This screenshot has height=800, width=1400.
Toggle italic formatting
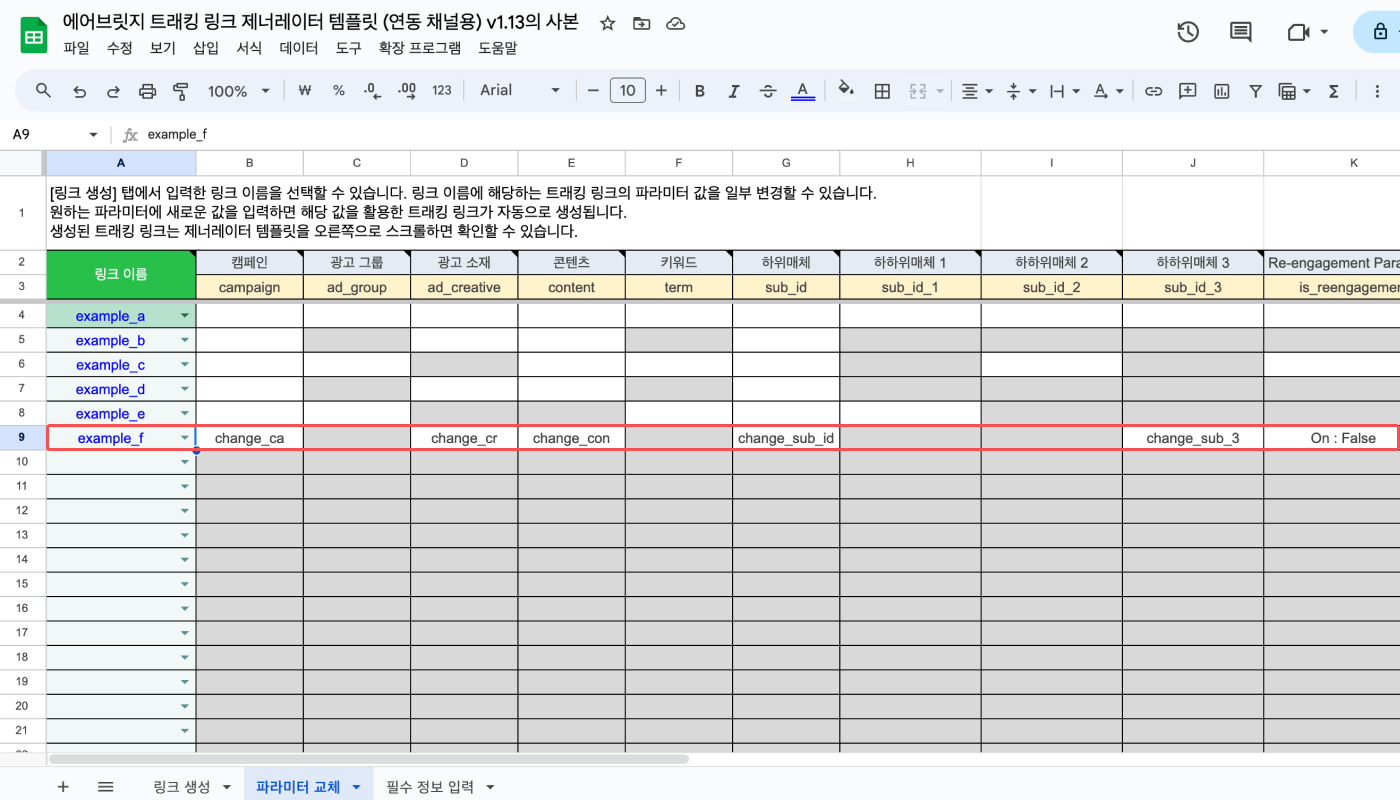734,91
